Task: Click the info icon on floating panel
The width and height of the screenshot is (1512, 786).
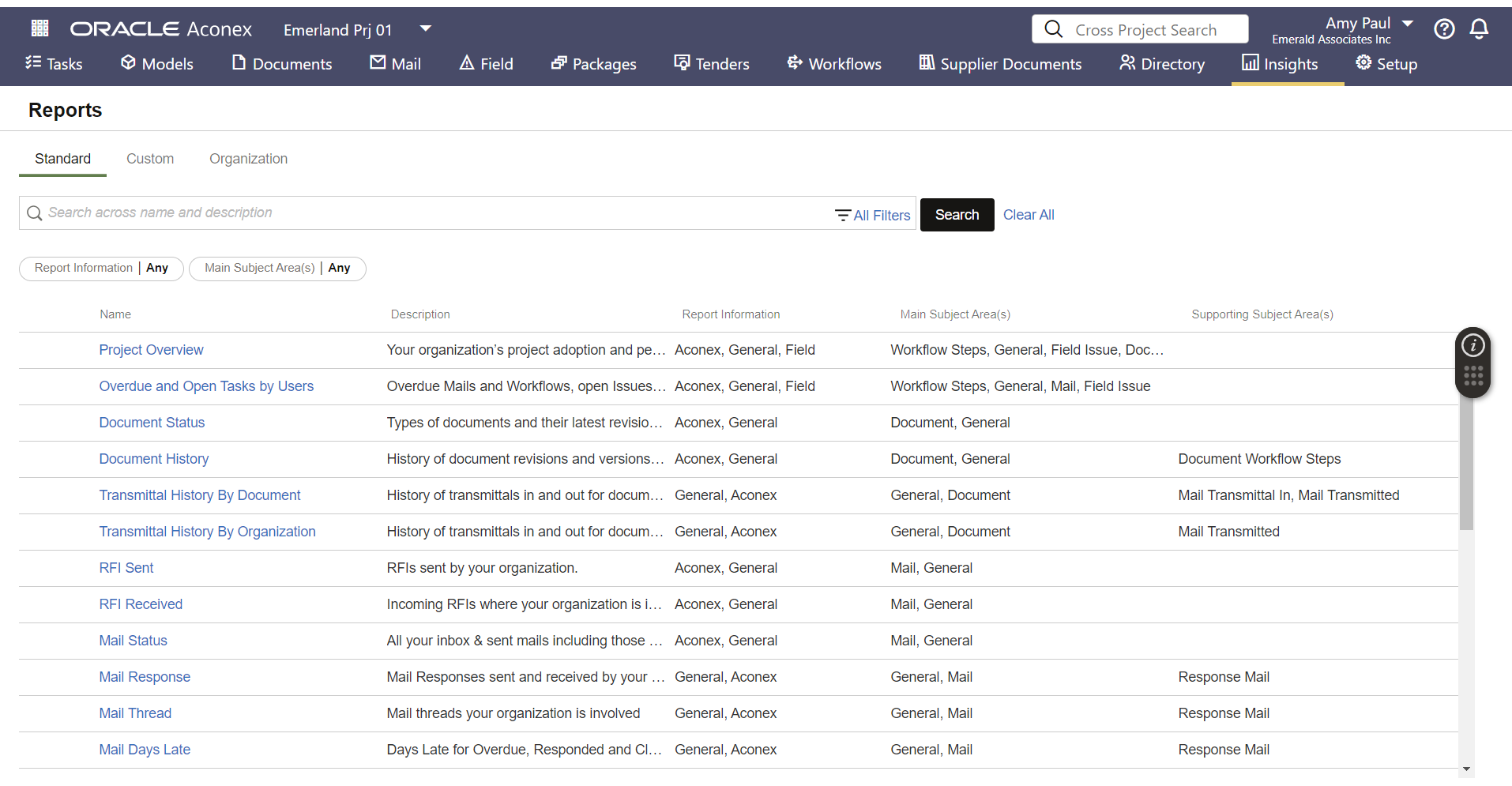Action: point(1473,346)
